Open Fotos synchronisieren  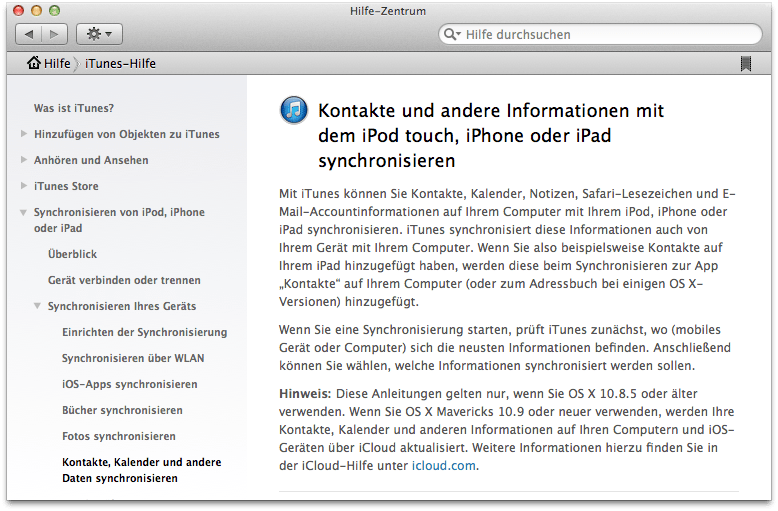click(x=119, y=437)
